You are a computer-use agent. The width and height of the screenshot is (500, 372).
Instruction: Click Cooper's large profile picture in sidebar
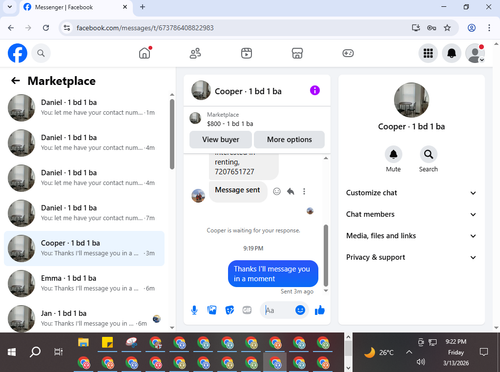411,100
